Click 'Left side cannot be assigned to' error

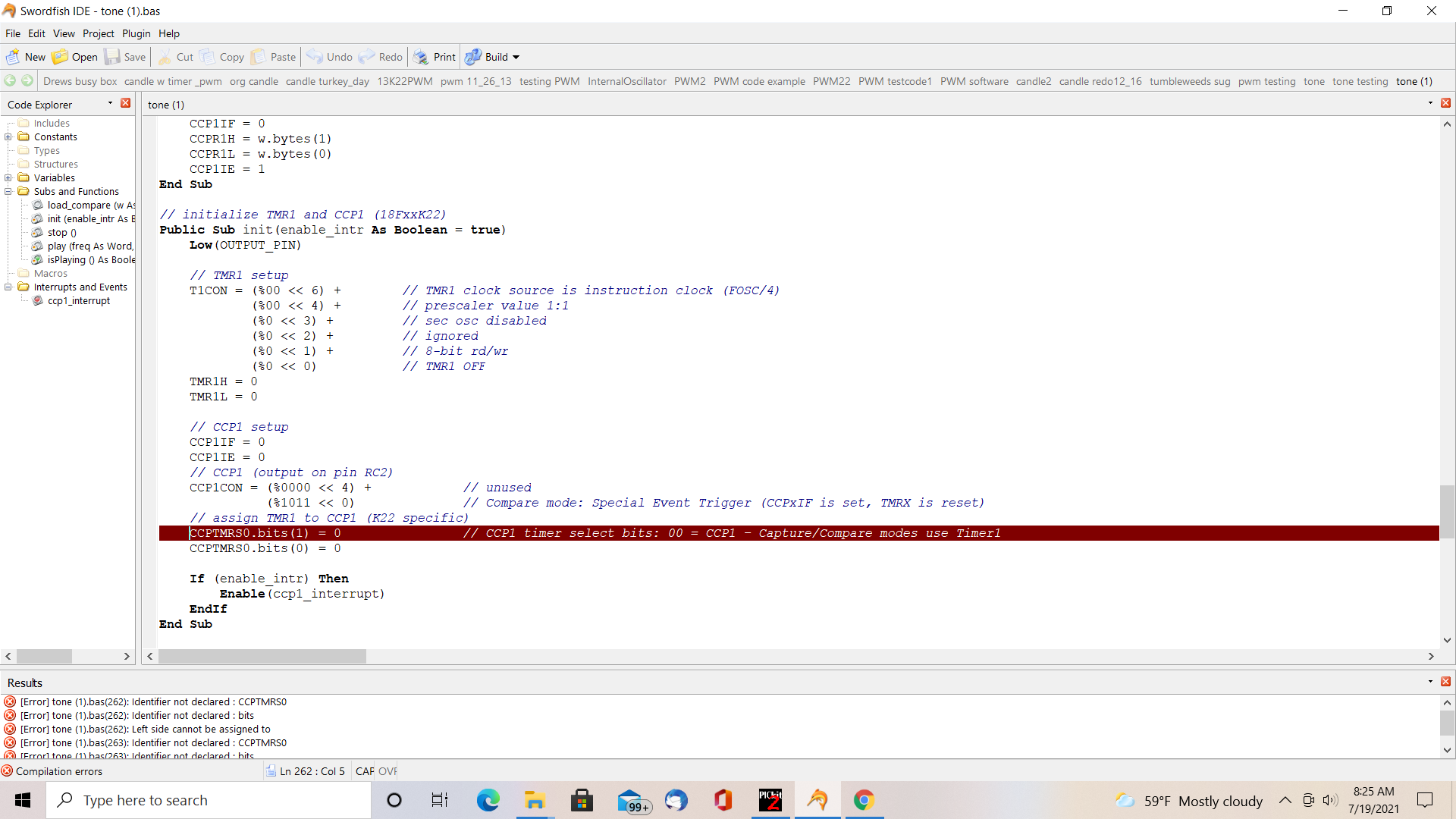click(145, 730)
